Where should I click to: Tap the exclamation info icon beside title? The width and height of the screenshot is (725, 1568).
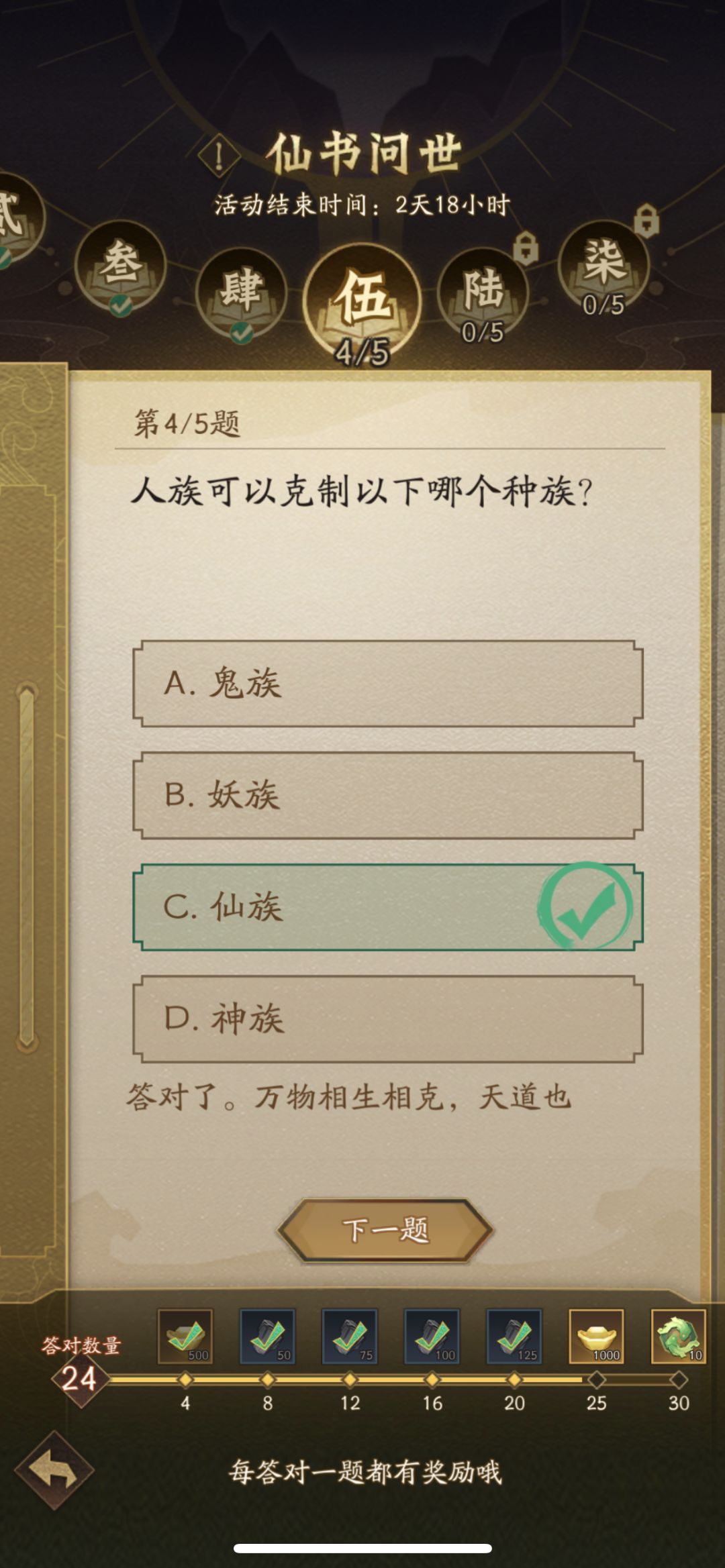point(219,157)
